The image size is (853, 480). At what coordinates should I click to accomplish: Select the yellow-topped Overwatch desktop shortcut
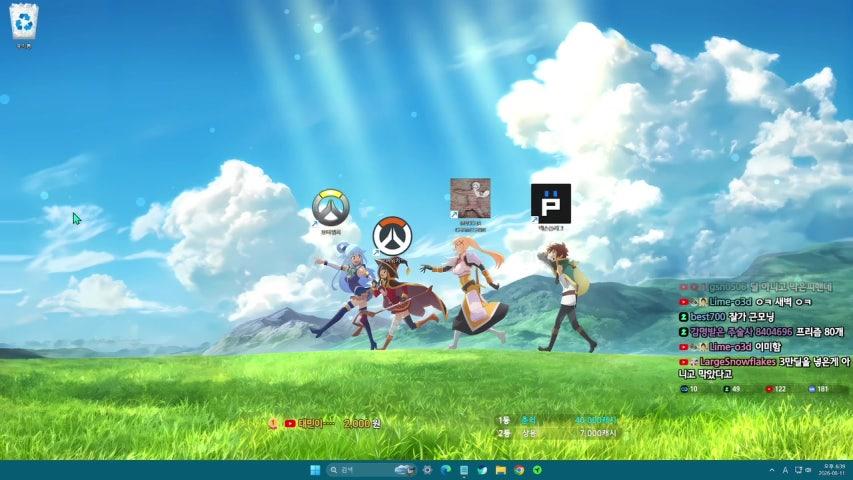coord(330,212)
